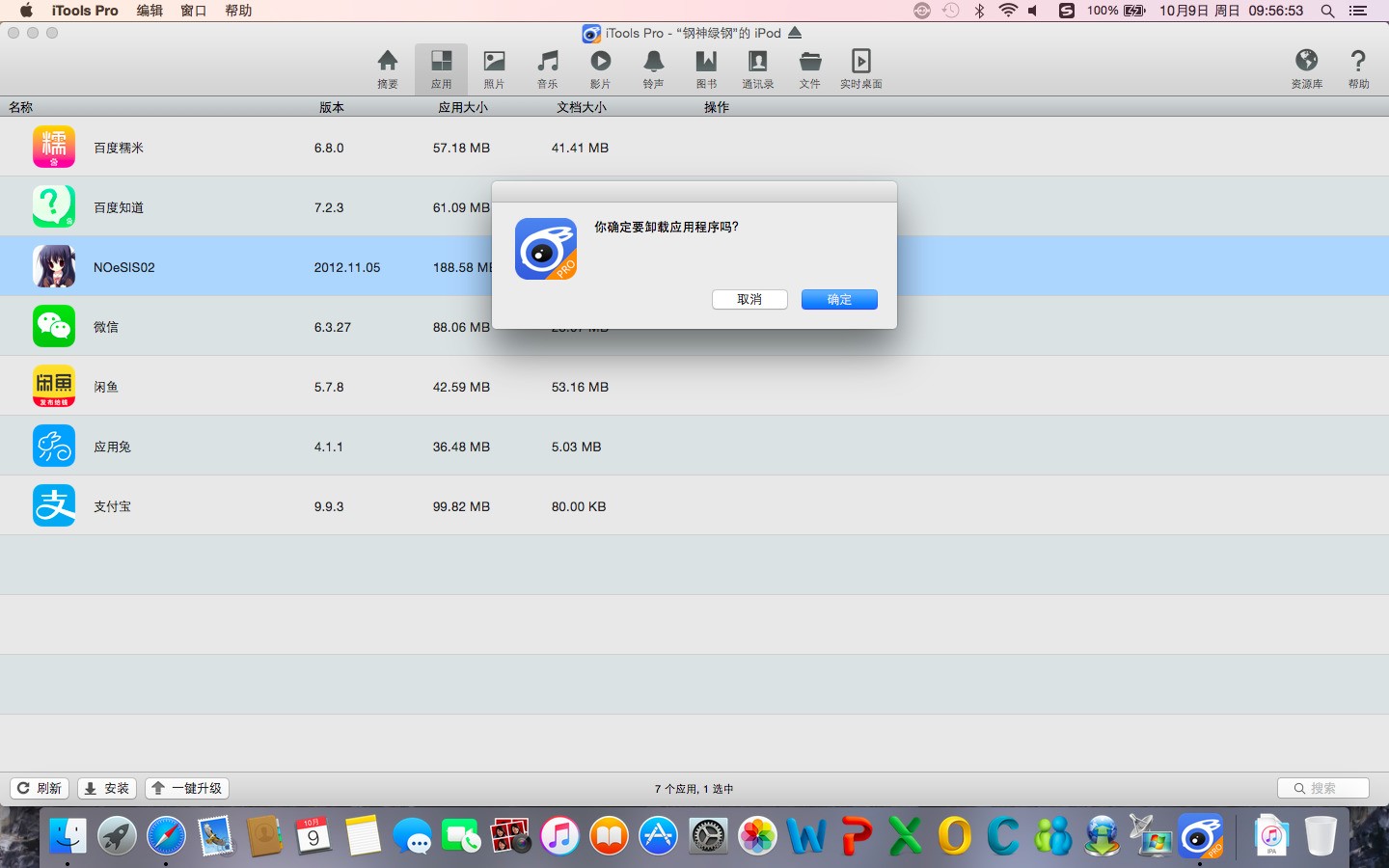
Task: Open the Notification Center icon
Action: (x=1358, y=11)
